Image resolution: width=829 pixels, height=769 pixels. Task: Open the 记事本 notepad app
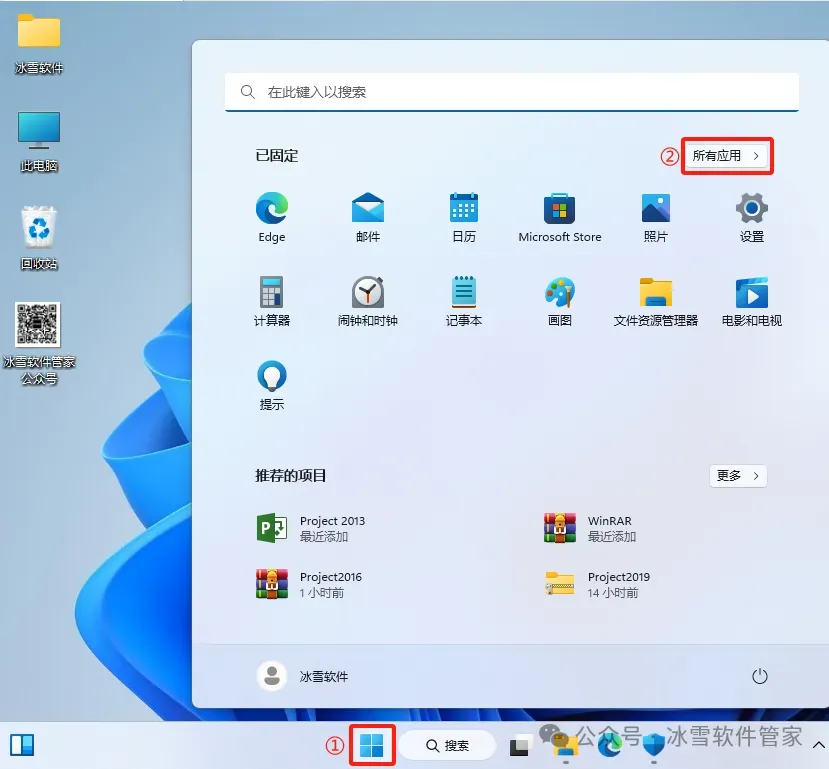click(464, 301)
